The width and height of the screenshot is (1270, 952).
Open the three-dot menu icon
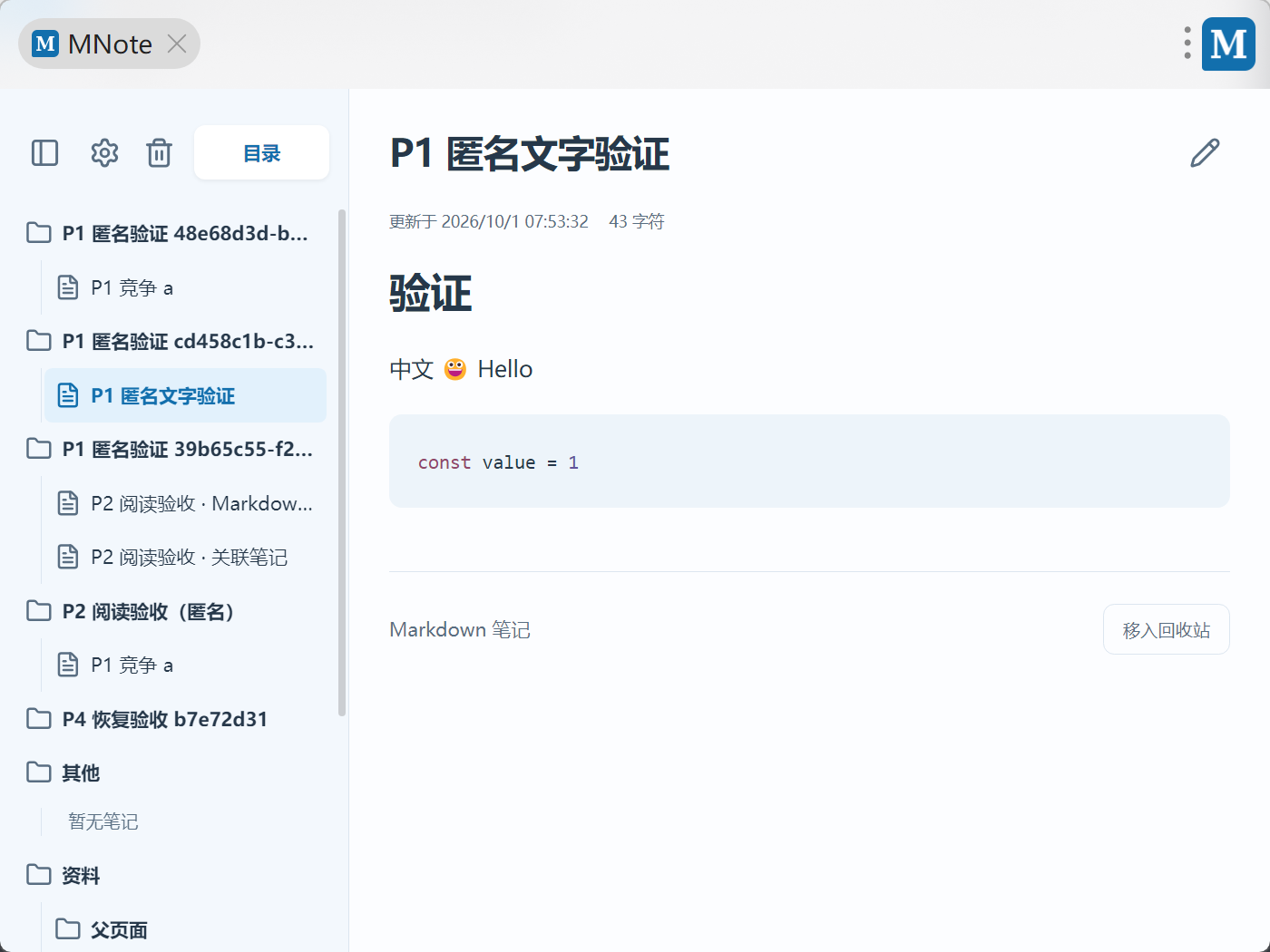(1187, 44)
